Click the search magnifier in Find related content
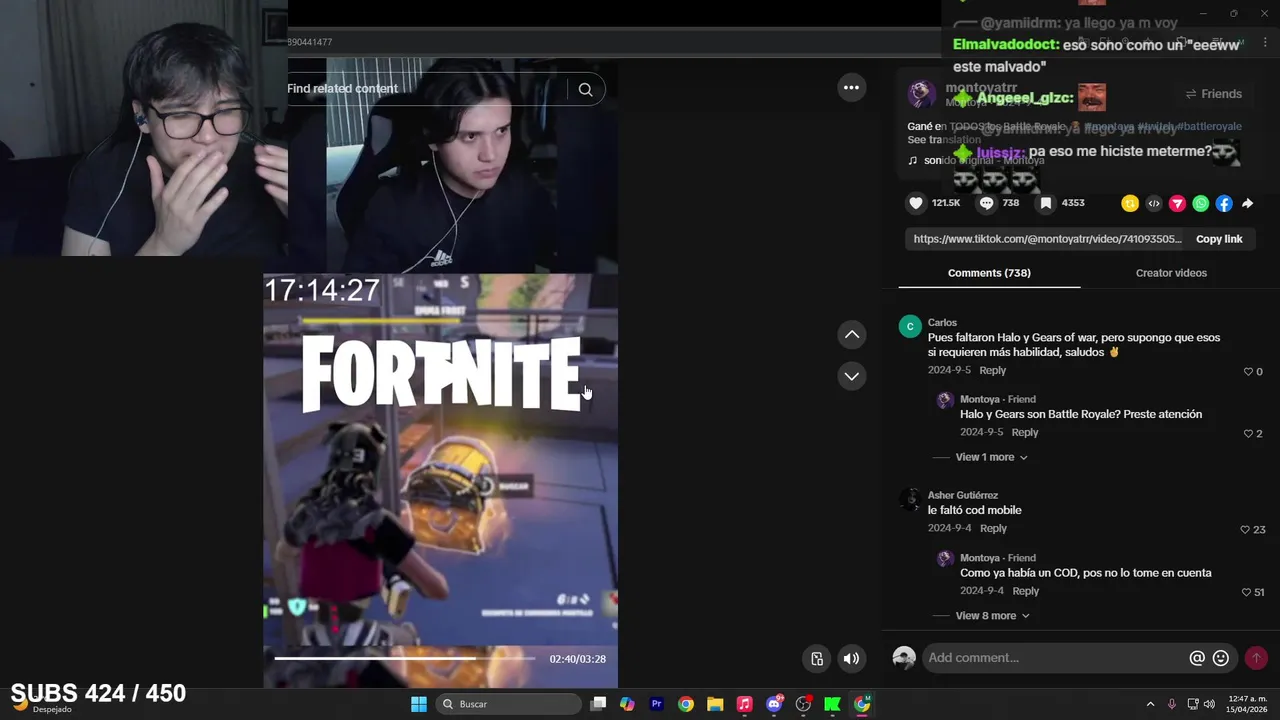Viewport: 1280px width, 720px height. pyautogui.click(x=585, y=89)
